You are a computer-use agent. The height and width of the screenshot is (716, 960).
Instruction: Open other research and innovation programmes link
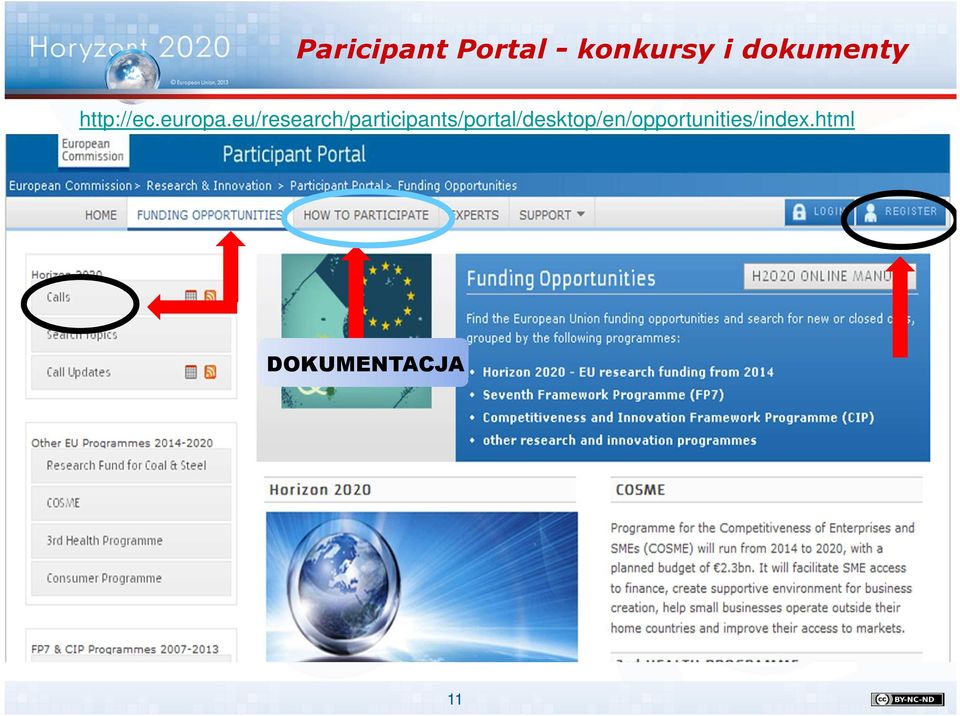click(x=619, y=440)
